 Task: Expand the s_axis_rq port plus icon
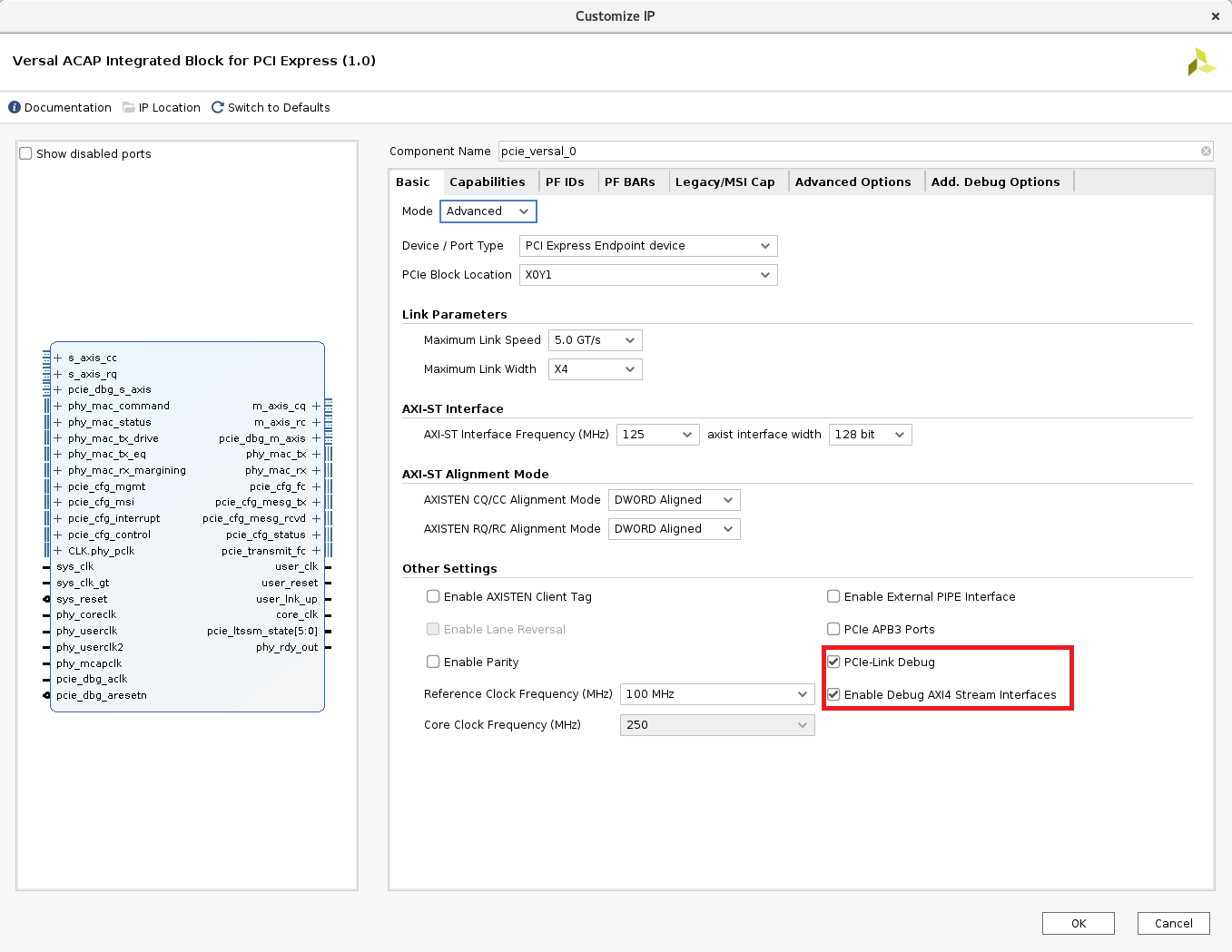(x=57, y=375)
